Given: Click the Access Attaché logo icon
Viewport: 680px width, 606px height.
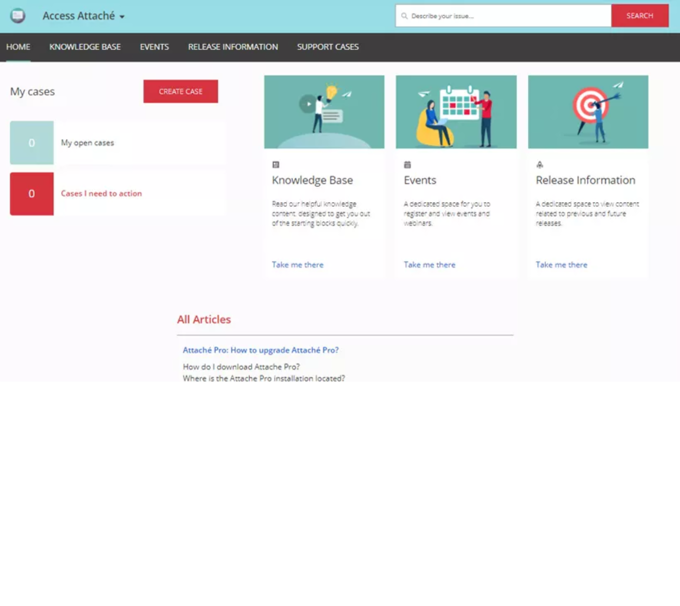Looking at the screenshot, I should point(18,16).
